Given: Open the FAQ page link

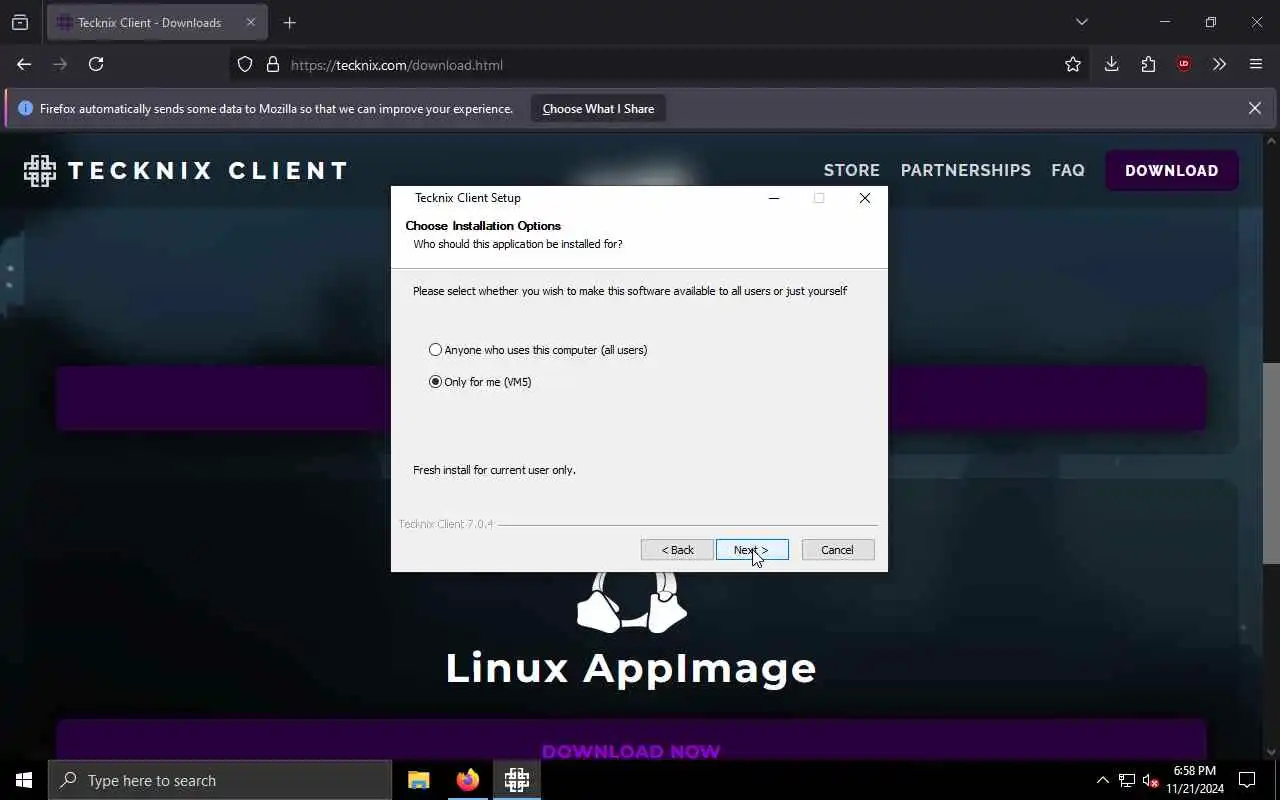Looking at the screenshot, I should [1068, 170].
